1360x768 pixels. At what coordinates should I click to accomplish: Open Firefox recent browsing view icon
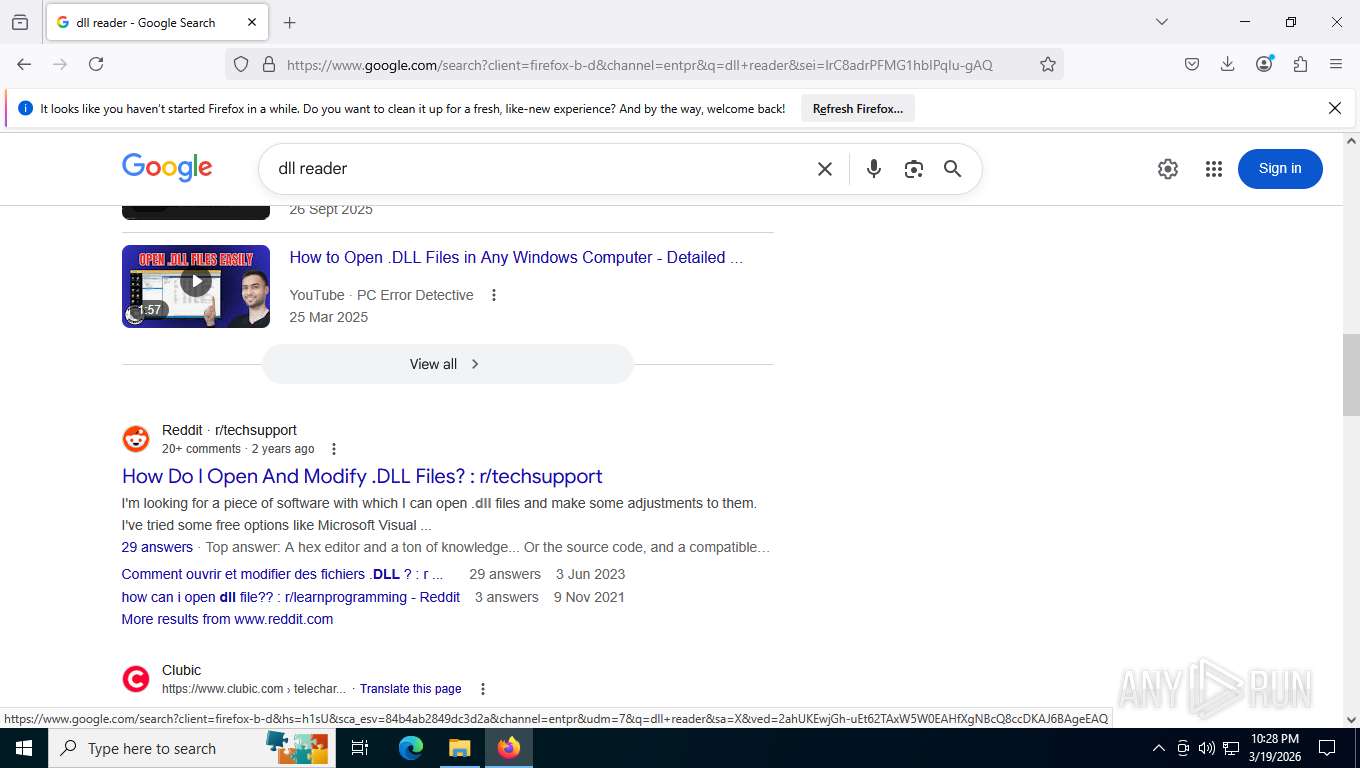click(20, 22)
